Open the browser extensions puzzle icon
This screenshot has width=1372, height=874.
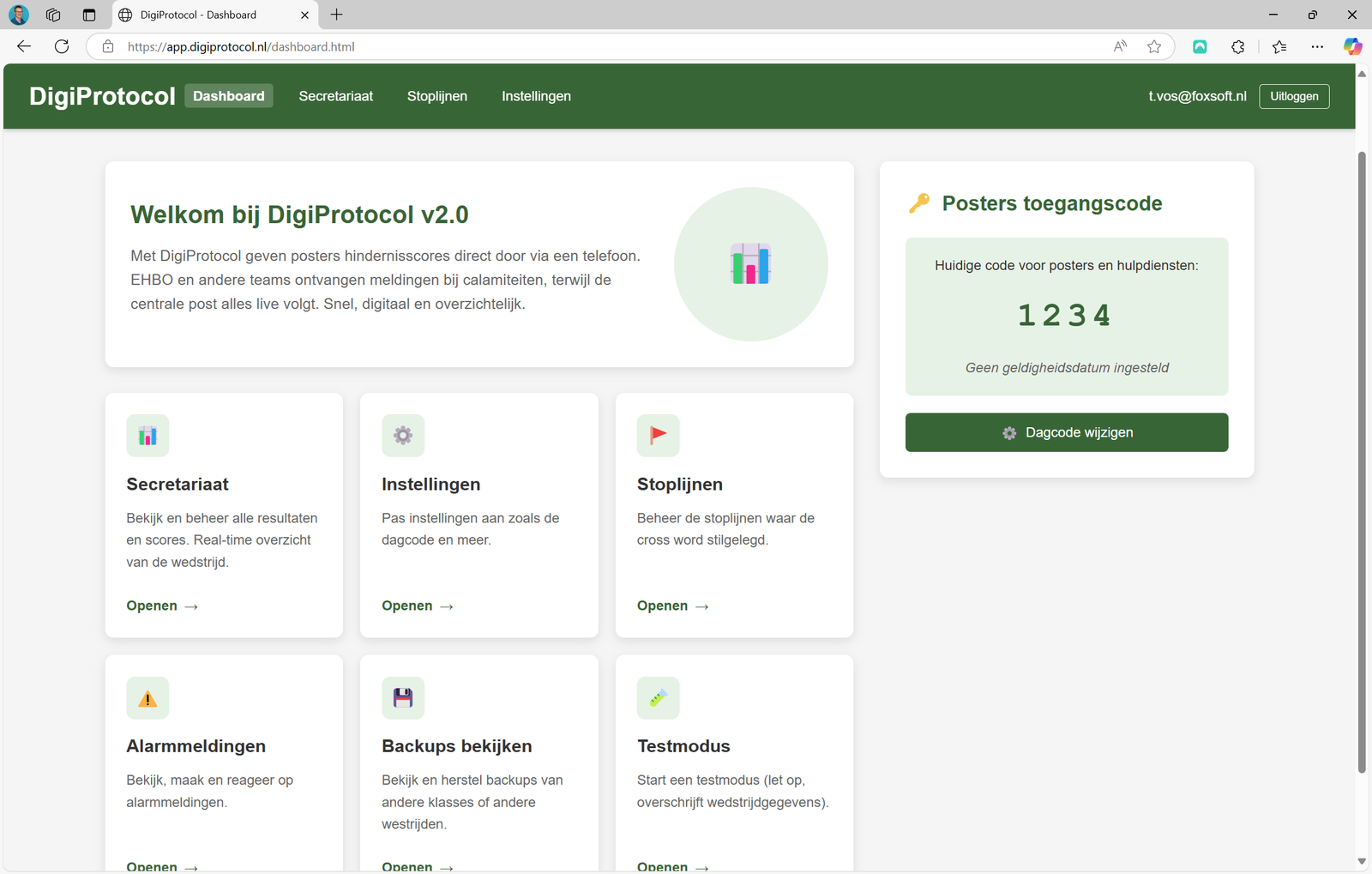[x=1238, y=46]
